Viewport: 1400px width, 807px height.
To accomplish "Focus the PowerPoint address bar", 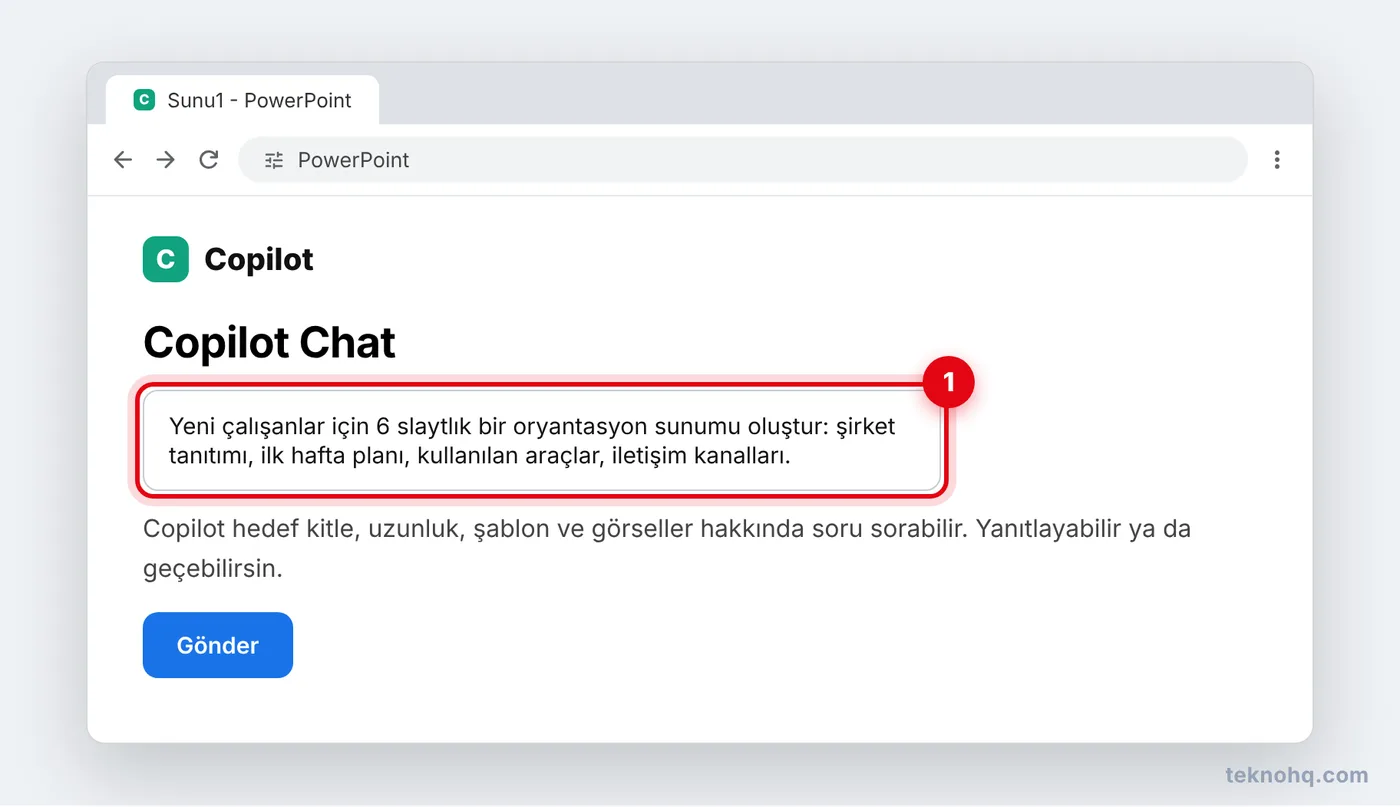I will pyautogui.click(x=743, y=160).
